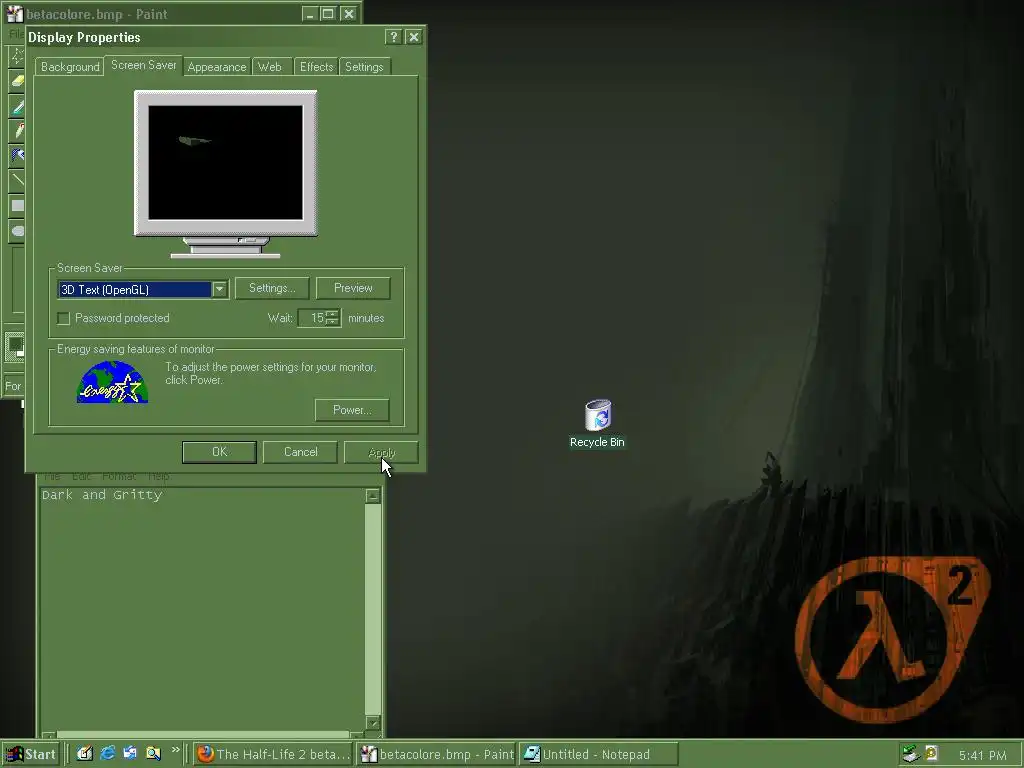The image size is (1024, 768).
Task: Launch Outlook Express from quick launch
Action: coord(130,754)
